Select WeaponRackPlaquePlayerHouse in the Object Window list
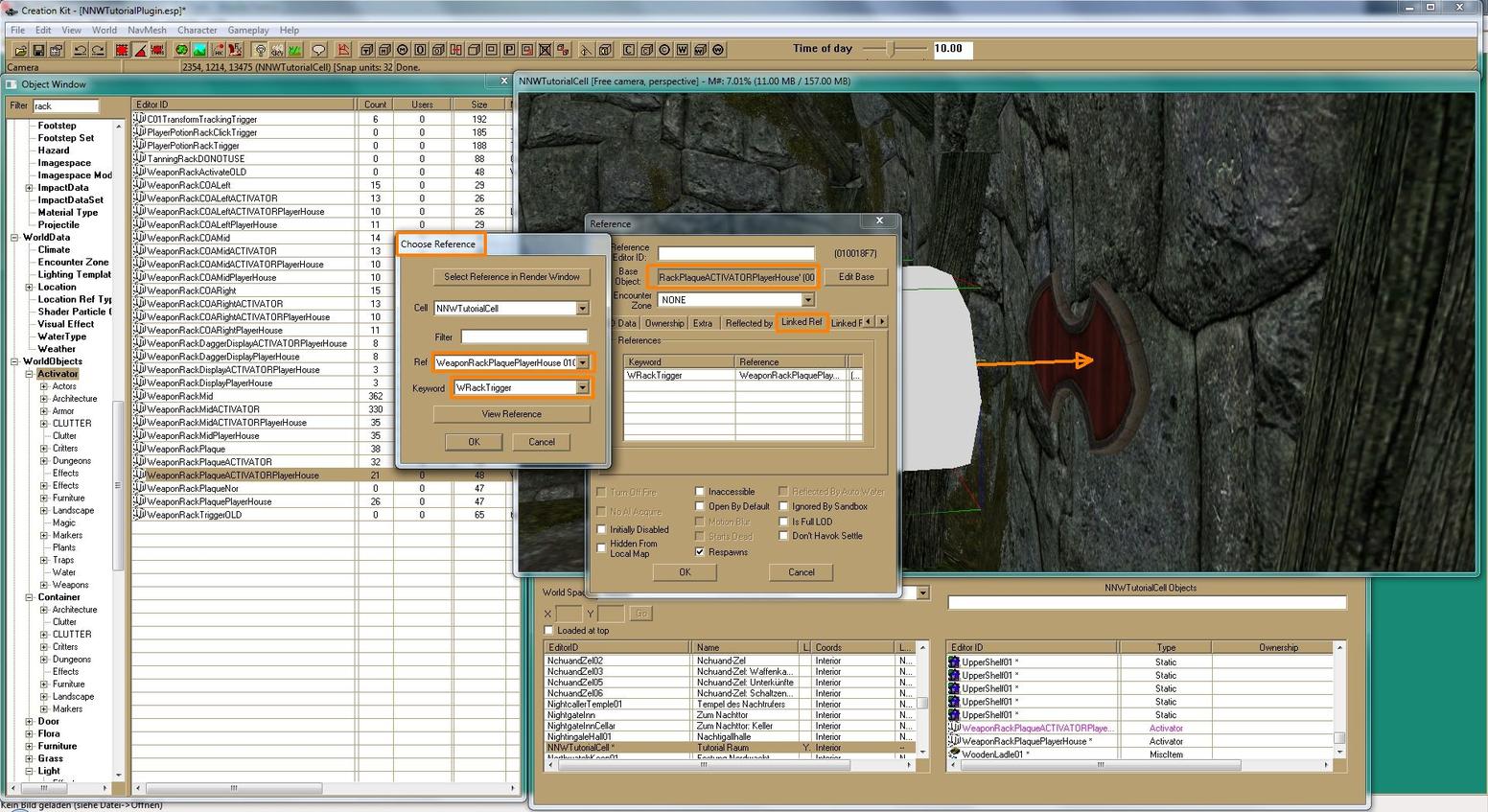This screenshot has height=812, width=1488. [209, 501]
